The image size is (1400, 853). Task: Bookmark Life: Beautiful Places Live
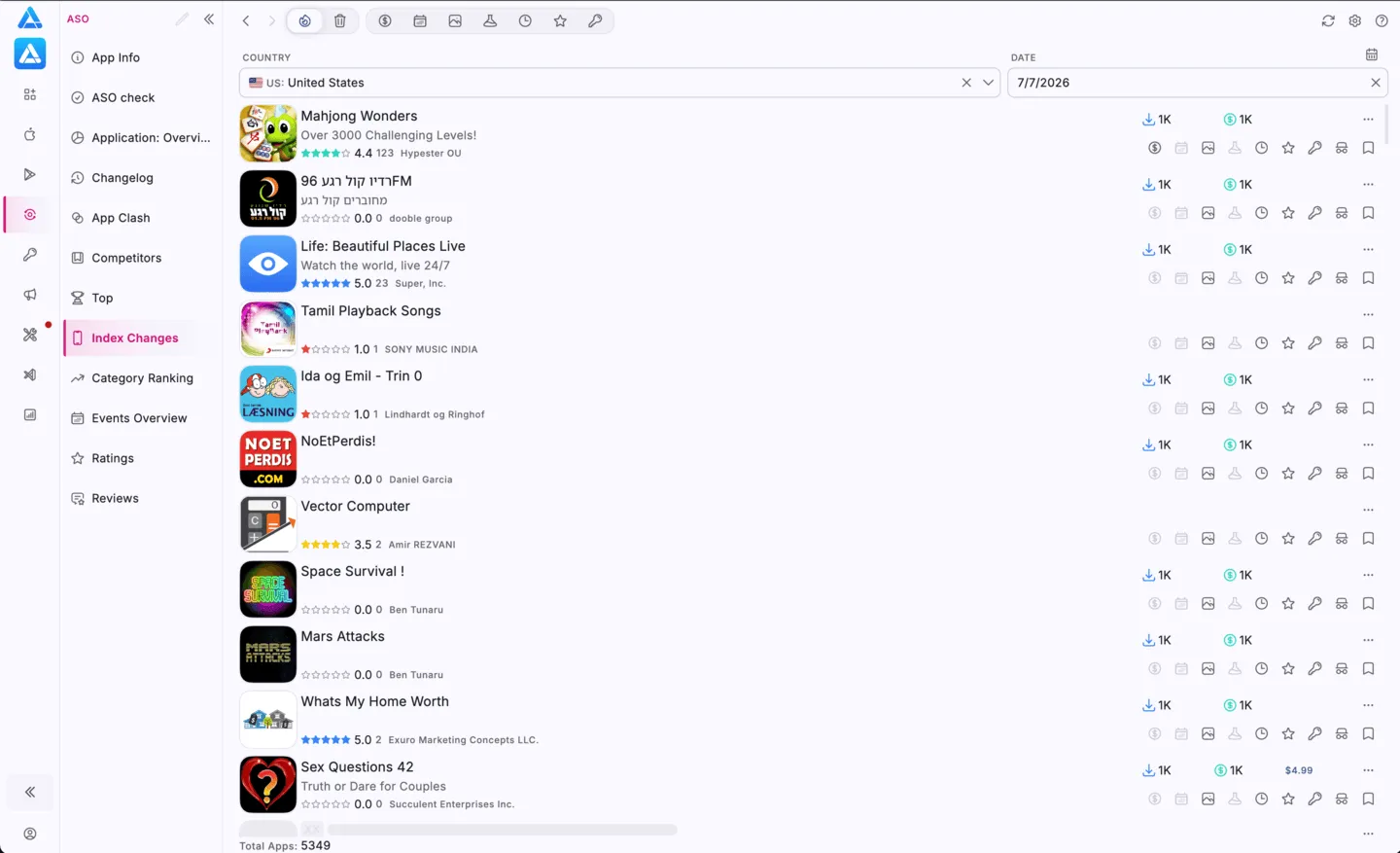point(1368,278)
